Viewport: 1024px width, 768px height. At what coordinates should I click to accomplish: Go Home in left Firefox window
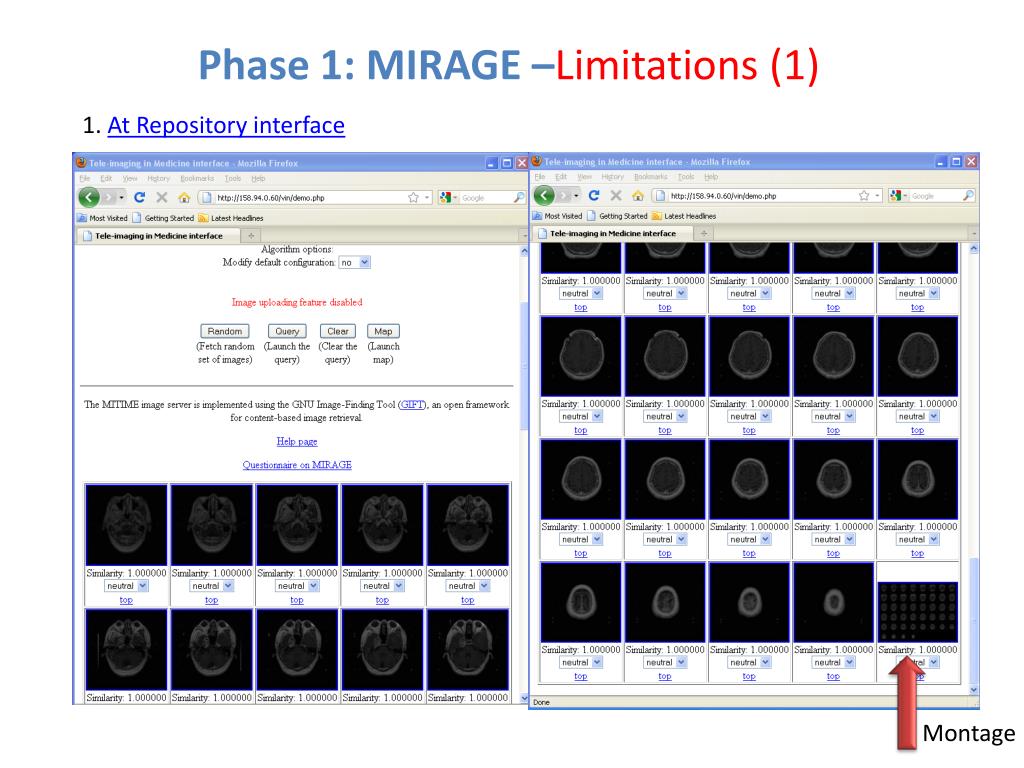[184, 197]
